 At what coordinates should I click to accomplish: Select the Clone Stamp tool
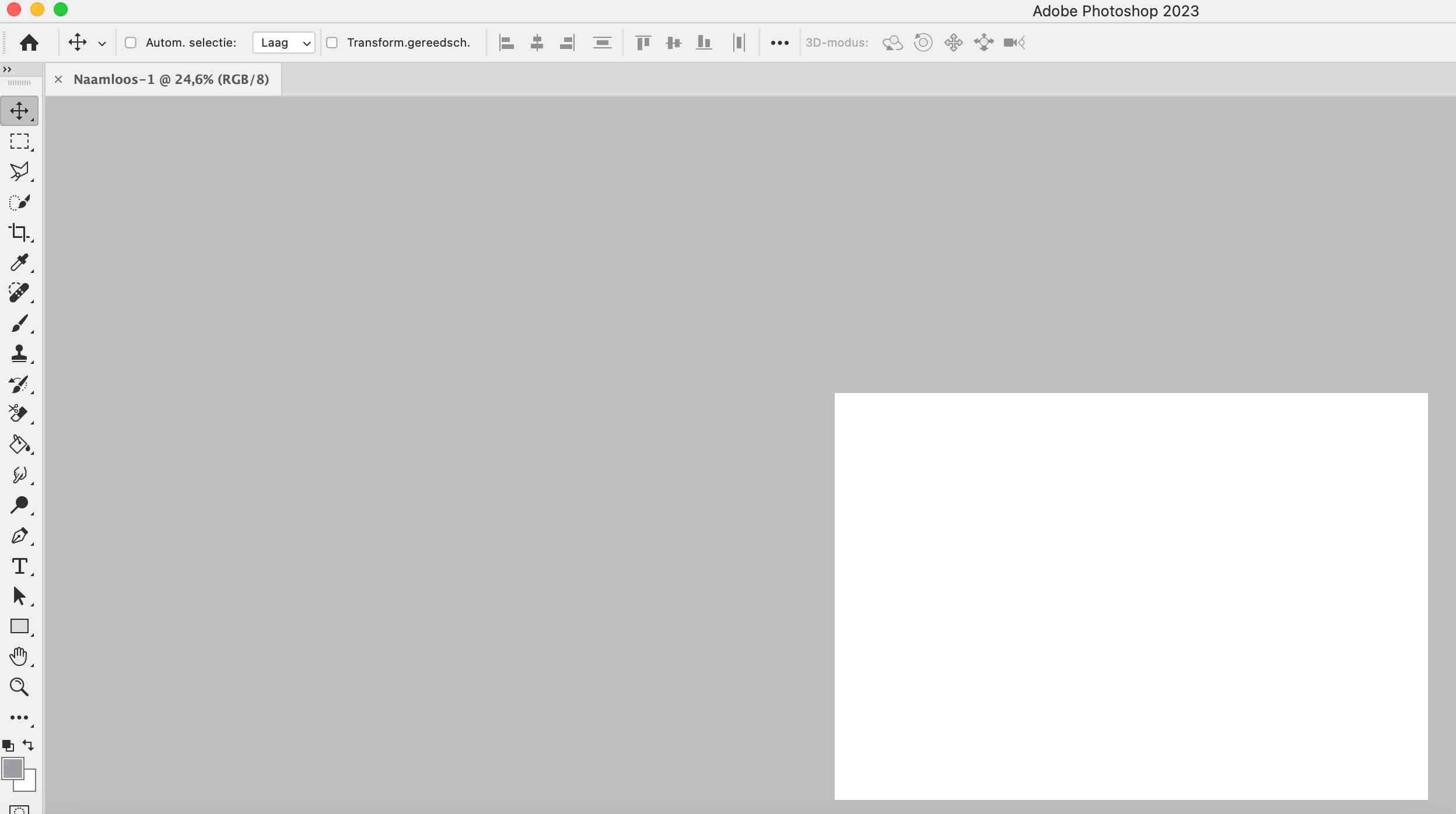(19, 353)
